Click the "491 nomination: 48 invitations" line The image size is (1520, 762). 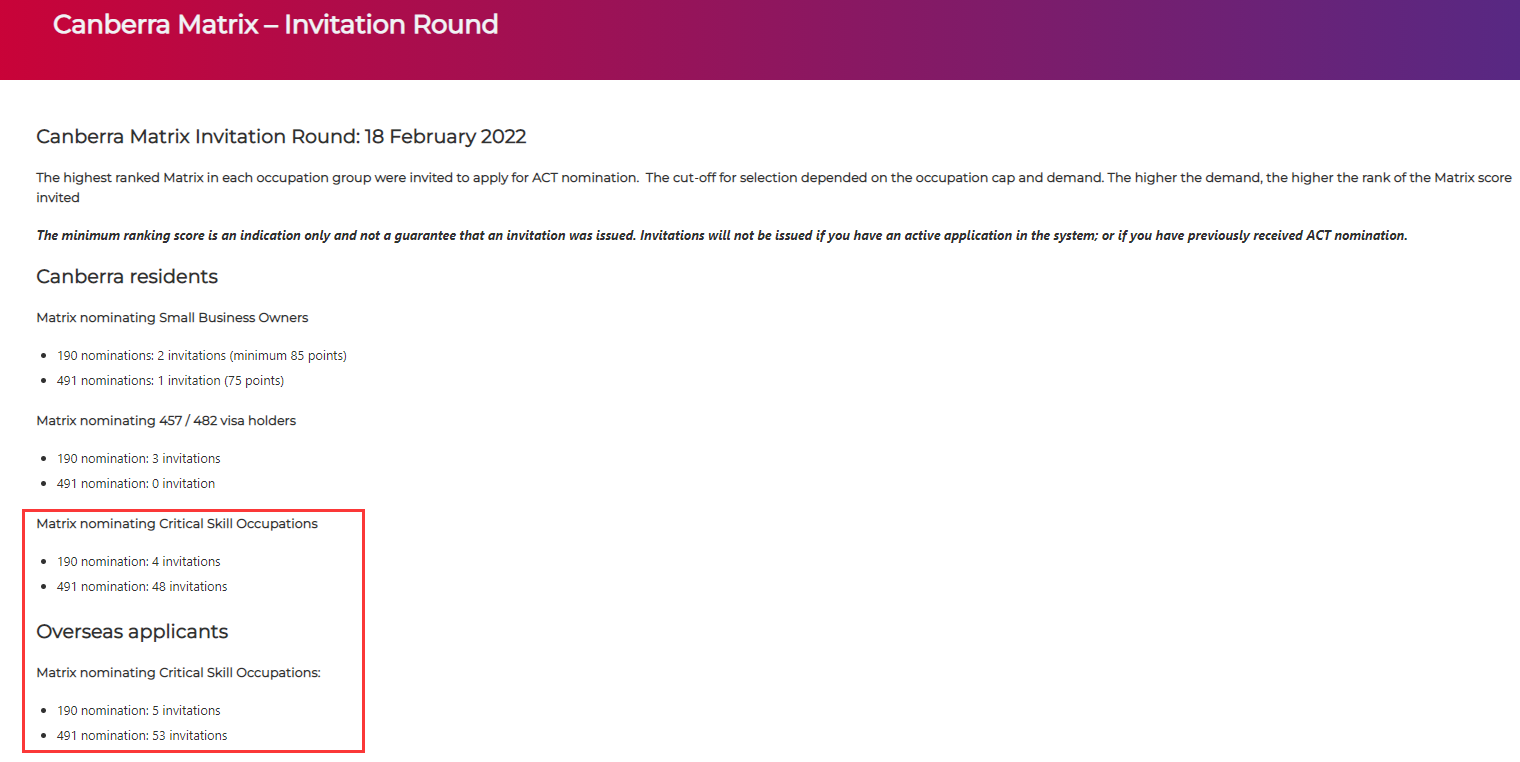[x=142, y=587]
